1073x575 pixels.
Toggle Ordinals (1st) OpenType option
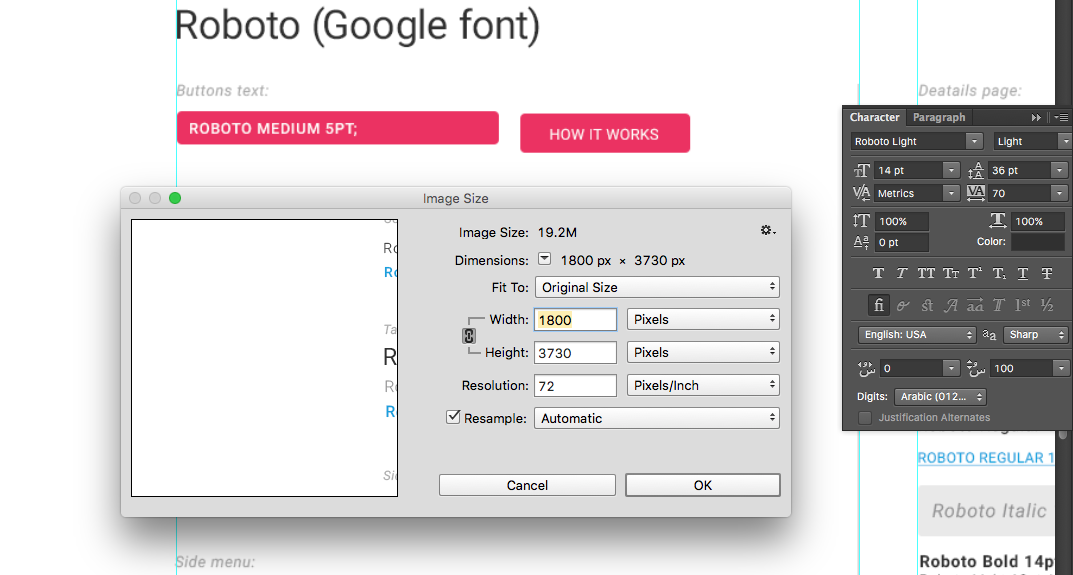(1023, 305)
